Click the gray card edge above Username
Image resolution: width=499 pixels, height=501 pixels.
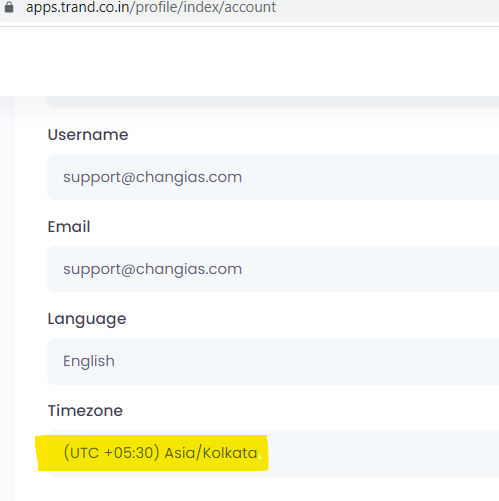[273, 102]
